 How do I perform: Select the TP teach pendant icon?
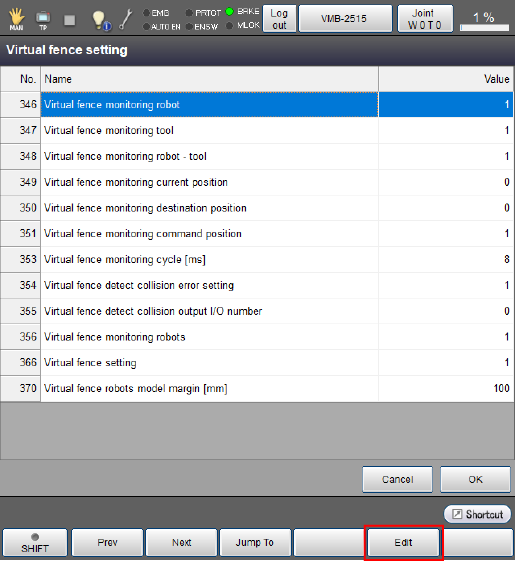43,20
